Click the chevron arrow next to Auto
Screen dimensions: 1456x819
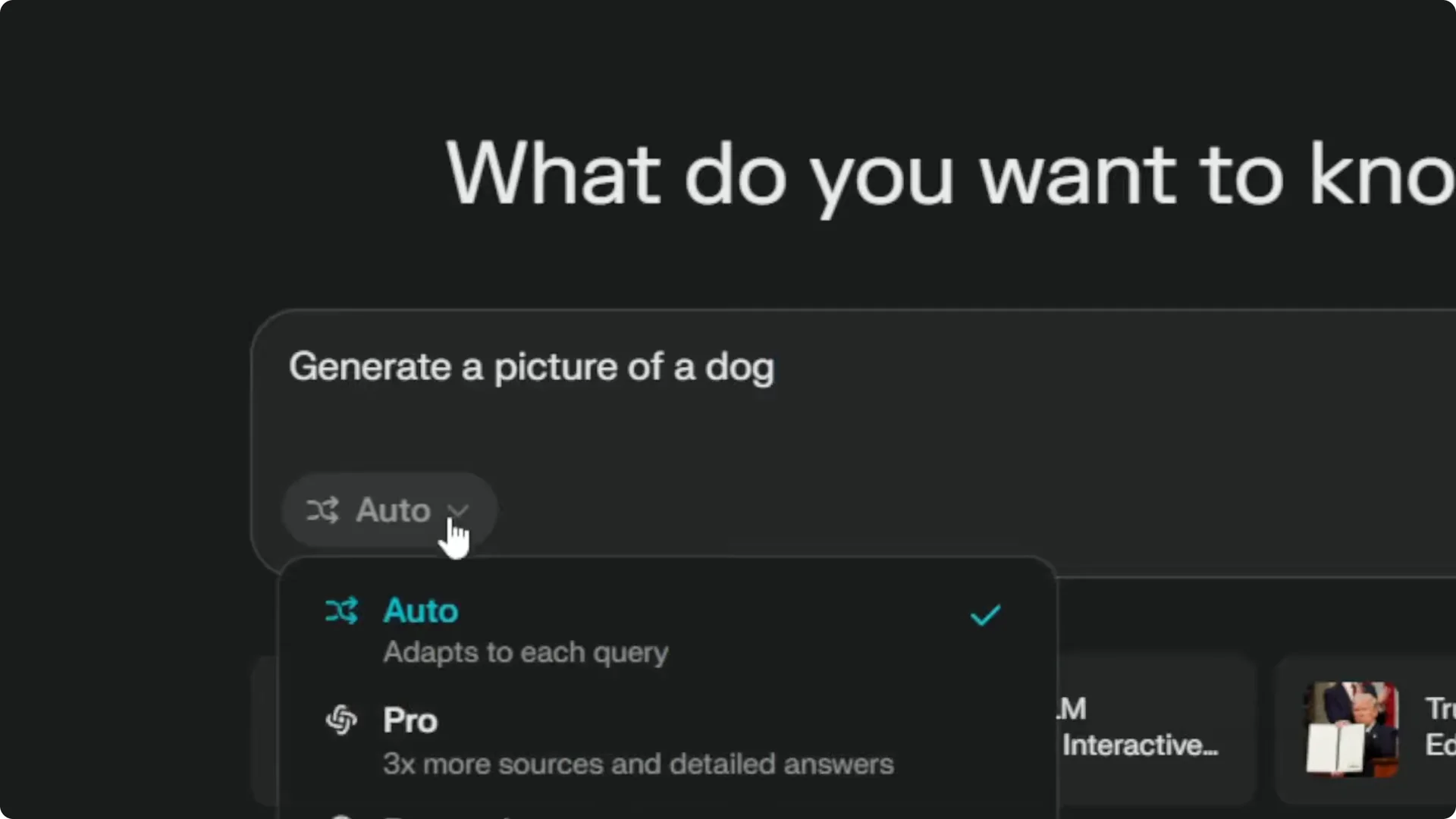[460, 510]
